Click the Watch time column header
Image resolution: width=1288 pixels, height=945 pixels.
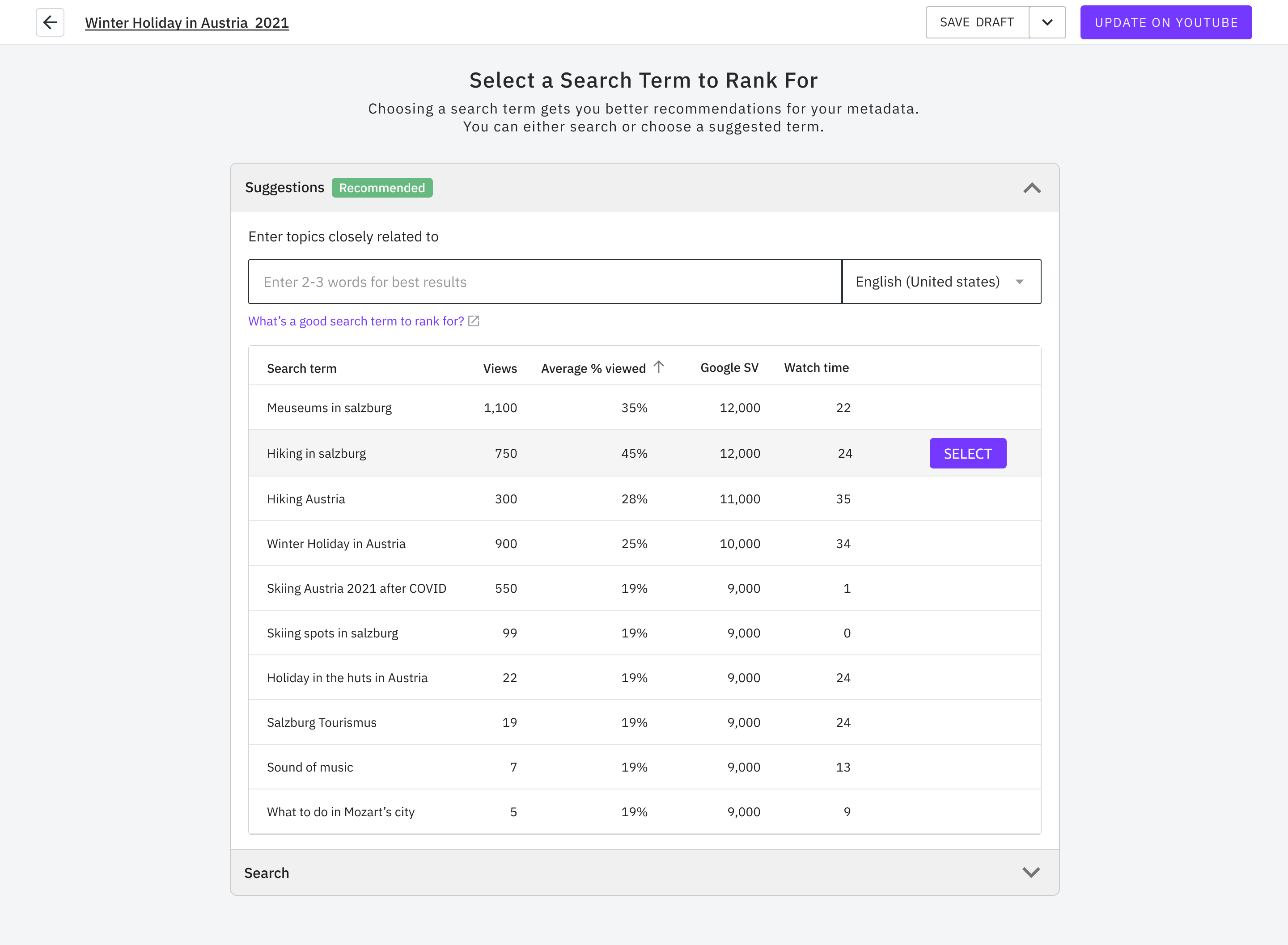pos(817,368)
